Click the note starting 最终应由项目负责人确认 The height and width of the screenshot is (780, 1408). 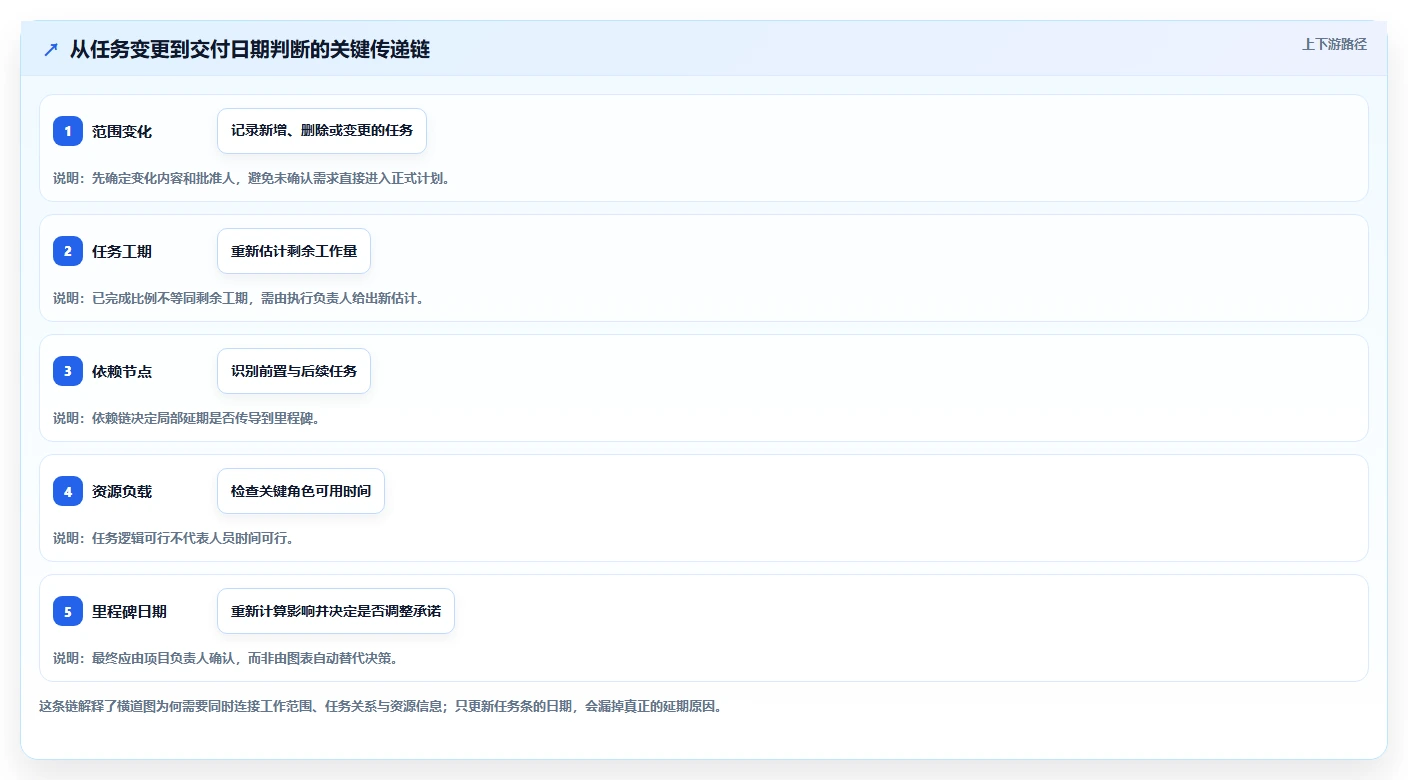225,658
